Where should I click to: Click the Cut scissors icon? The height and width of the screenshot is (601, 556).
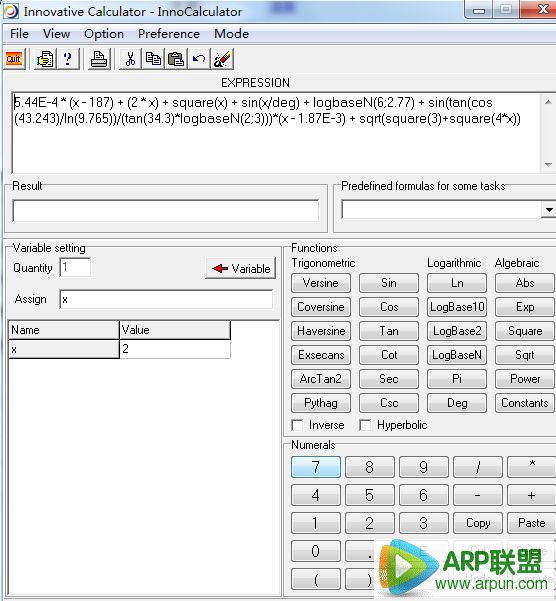130,59
